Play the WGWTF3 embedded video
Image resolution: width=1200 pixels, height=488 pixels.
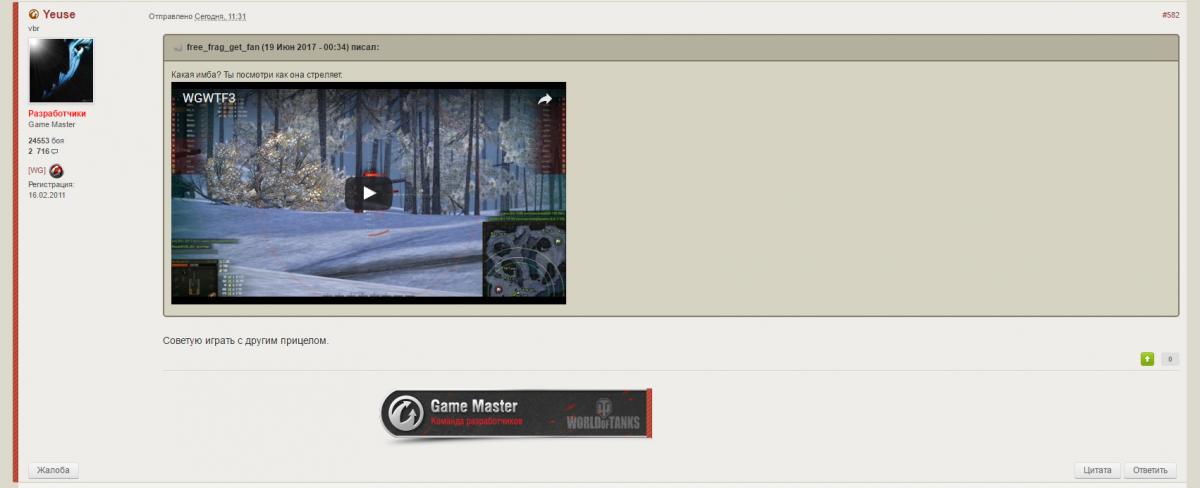(x=368, y=193)
